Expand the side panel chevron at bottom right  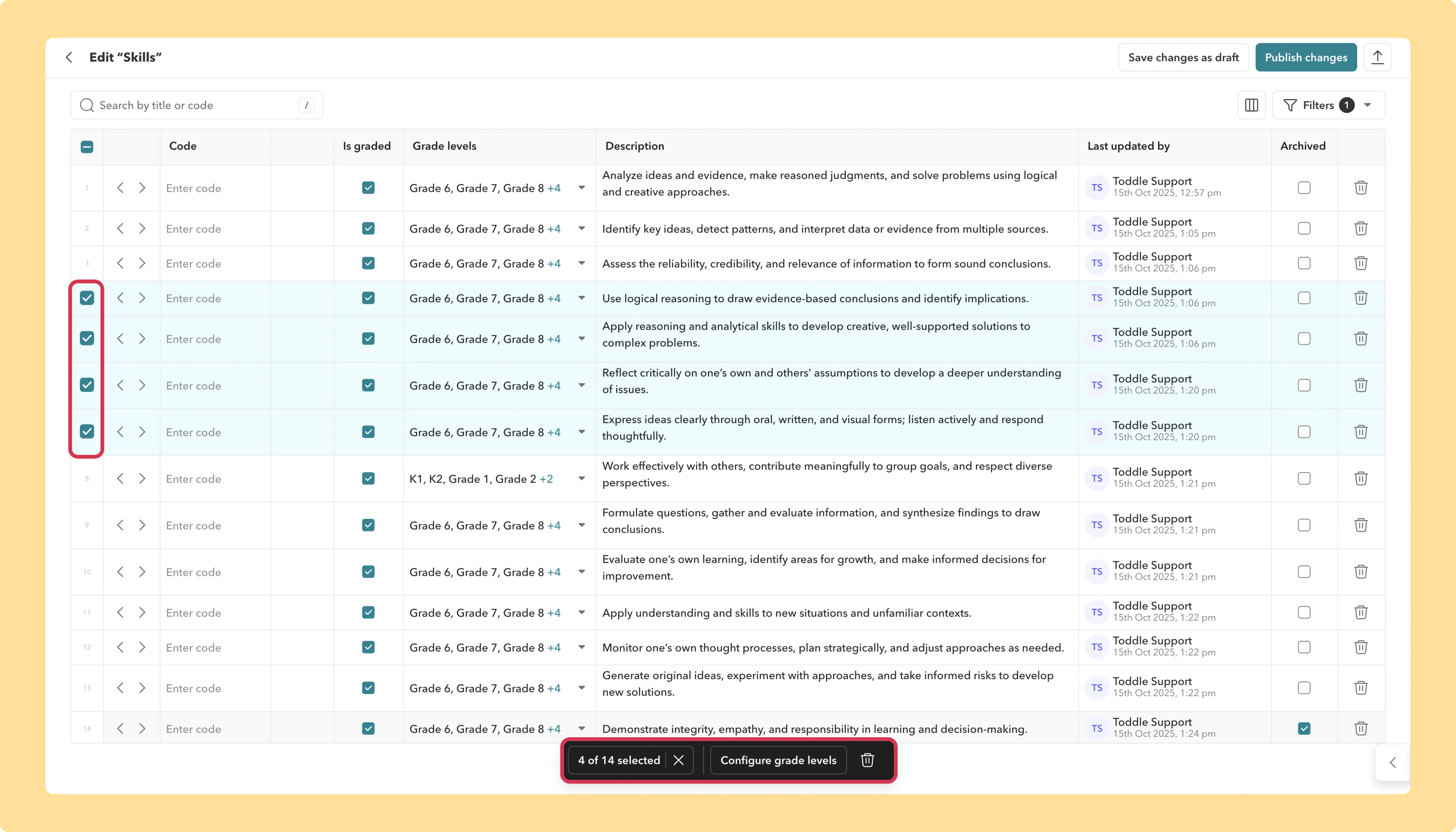click(1392, 762)
